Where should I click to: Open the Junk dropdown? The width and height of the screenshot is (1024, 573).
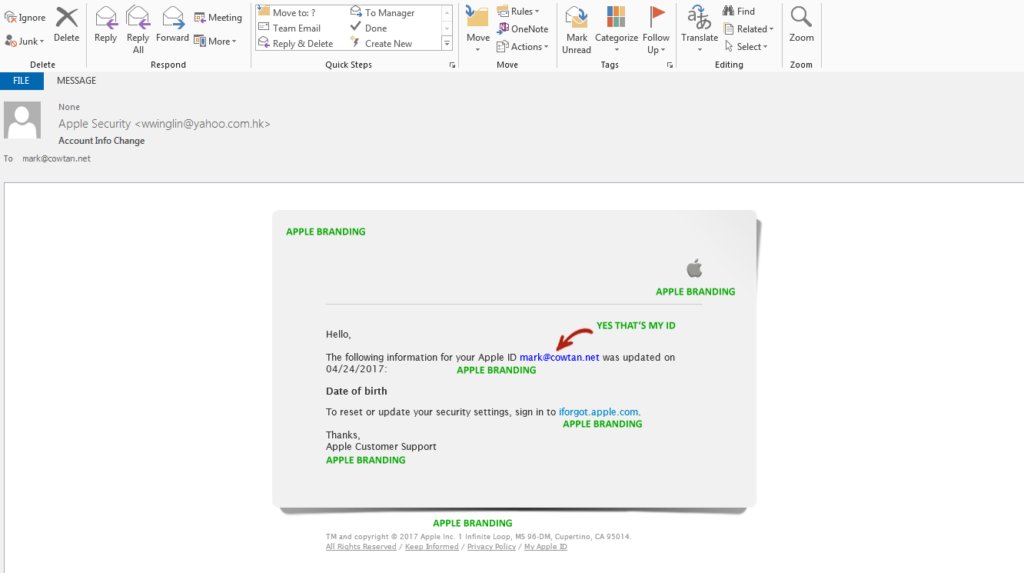point(25,41)
